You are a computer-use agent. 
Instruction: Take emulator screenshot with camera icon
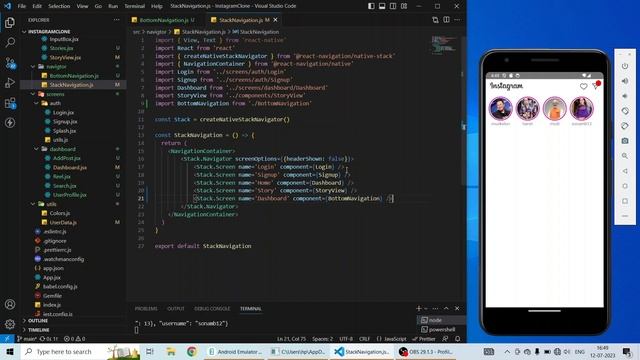(x=625, y=141)
